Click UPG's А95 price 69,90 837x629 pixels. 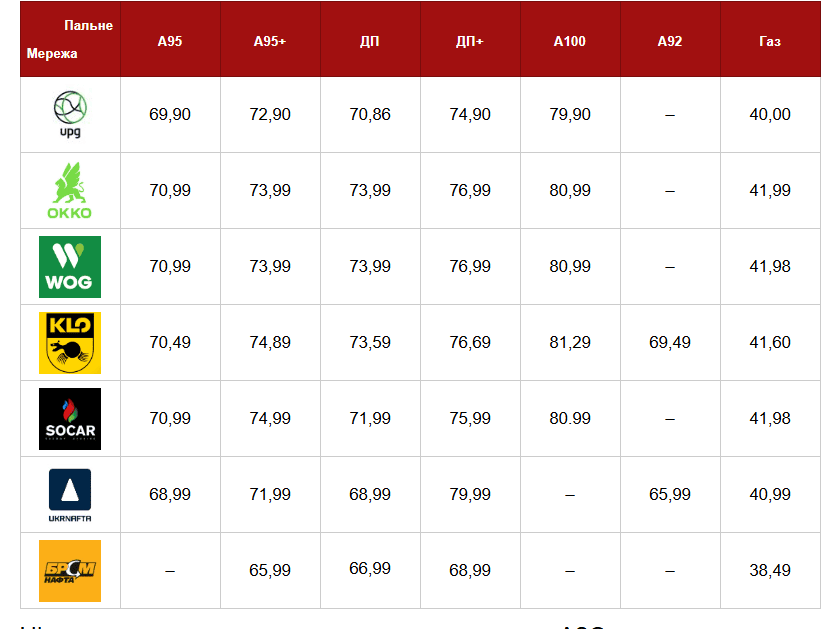tap(170, 115)
